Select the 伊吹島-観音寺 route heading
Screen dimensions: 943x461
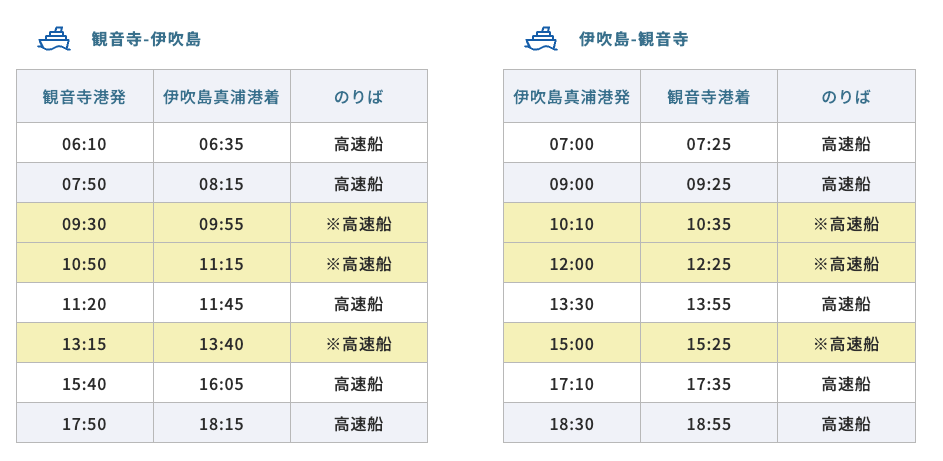(x=634, y=40)
